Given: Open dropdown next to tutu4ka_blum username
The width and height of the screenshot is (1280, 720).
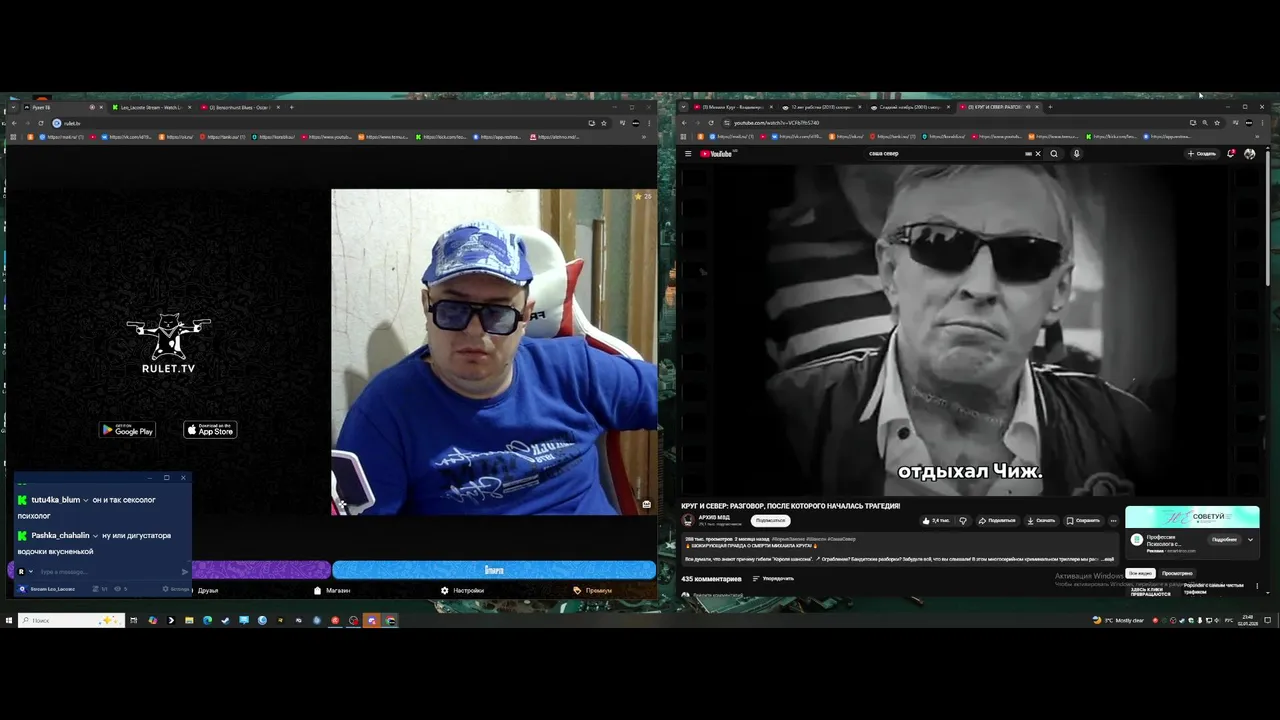Looking at the screenshot, I should click(86, 500).
